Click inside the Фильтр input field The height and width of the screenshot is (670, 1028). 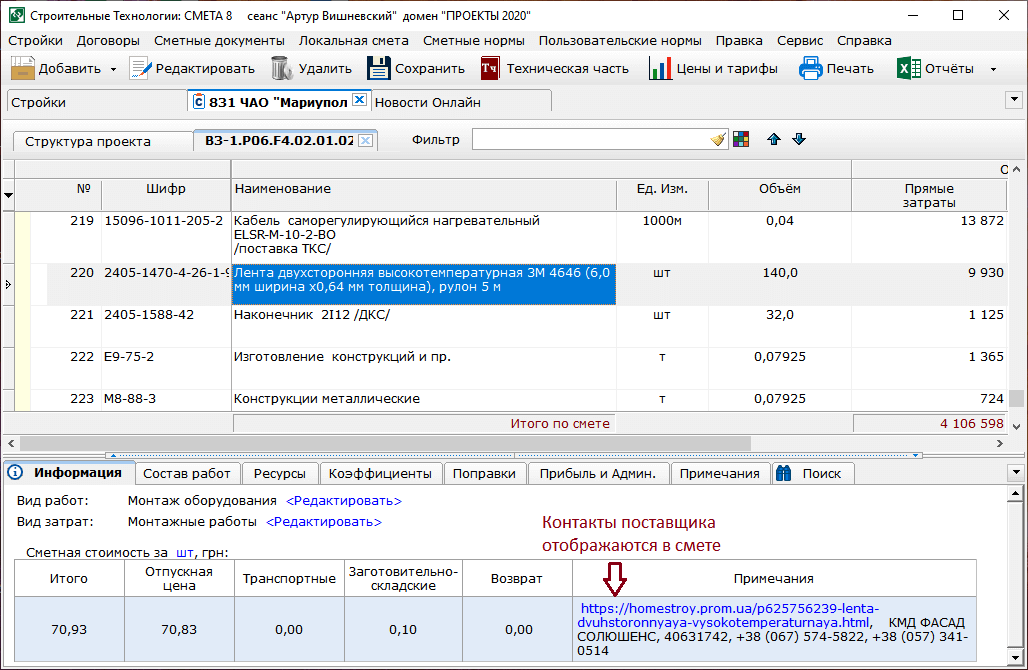(x=590, y=140)
